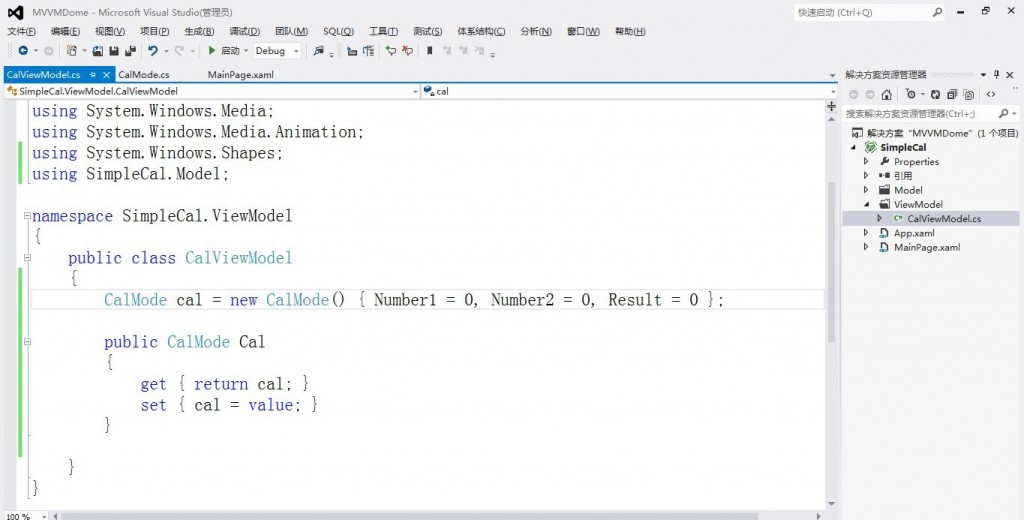Image resolution: width=1024 pixels, height=520 pixels.
Task: Select the 引用 references node
Action: (903, 176)
